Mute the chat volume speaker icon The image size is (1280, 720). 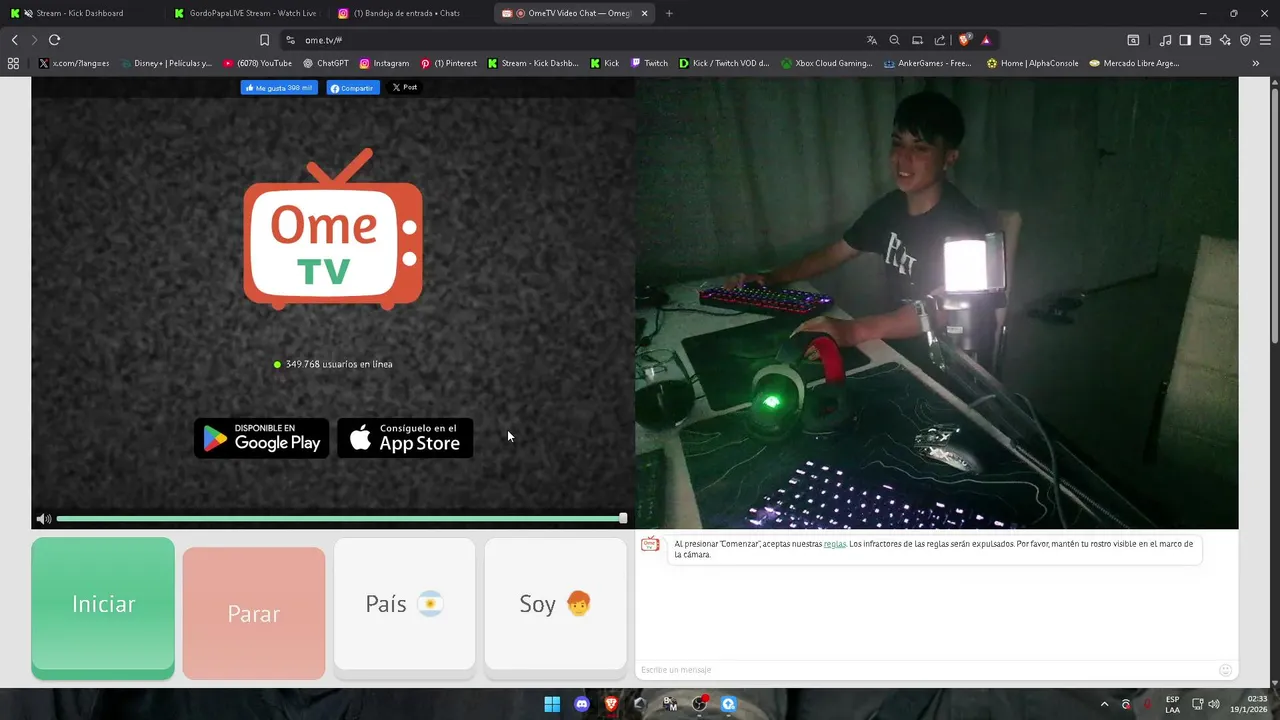pyautogui.click(x=44, y=519)
